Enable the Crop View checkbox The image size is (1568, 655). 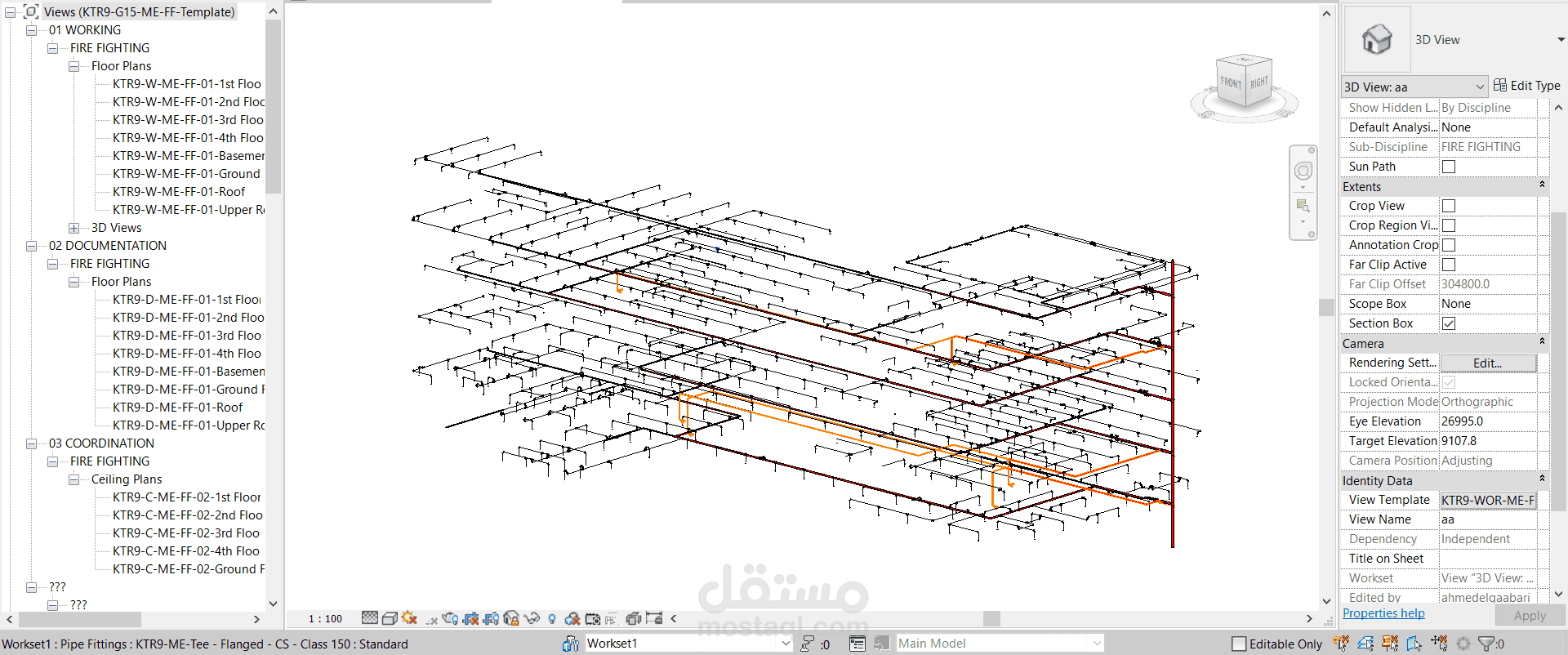(x=1449, y=206)
